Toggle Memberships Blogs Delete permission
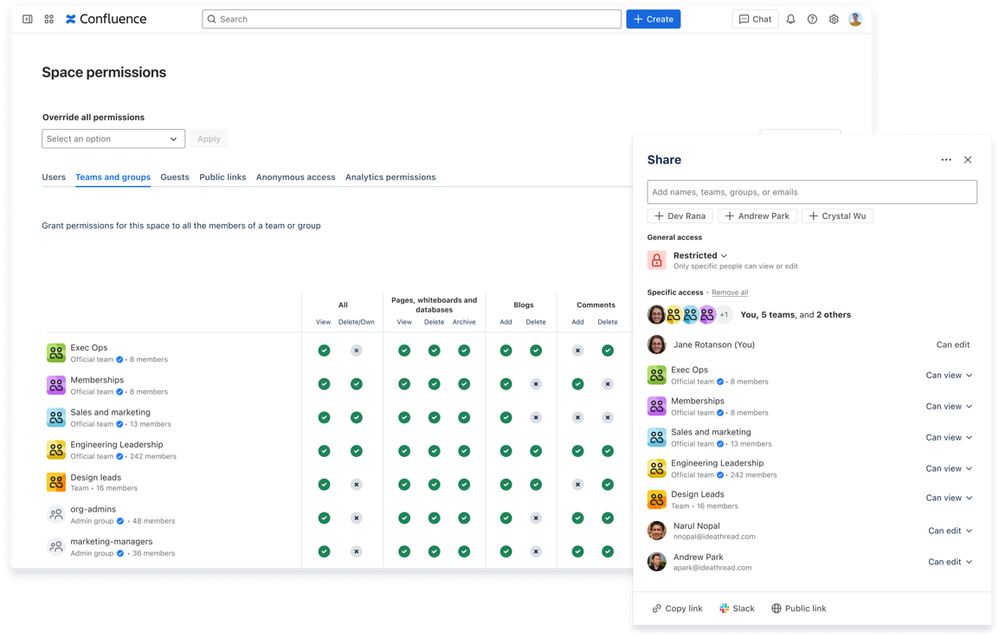Screen dimensions: 999x637 point(536,384)
